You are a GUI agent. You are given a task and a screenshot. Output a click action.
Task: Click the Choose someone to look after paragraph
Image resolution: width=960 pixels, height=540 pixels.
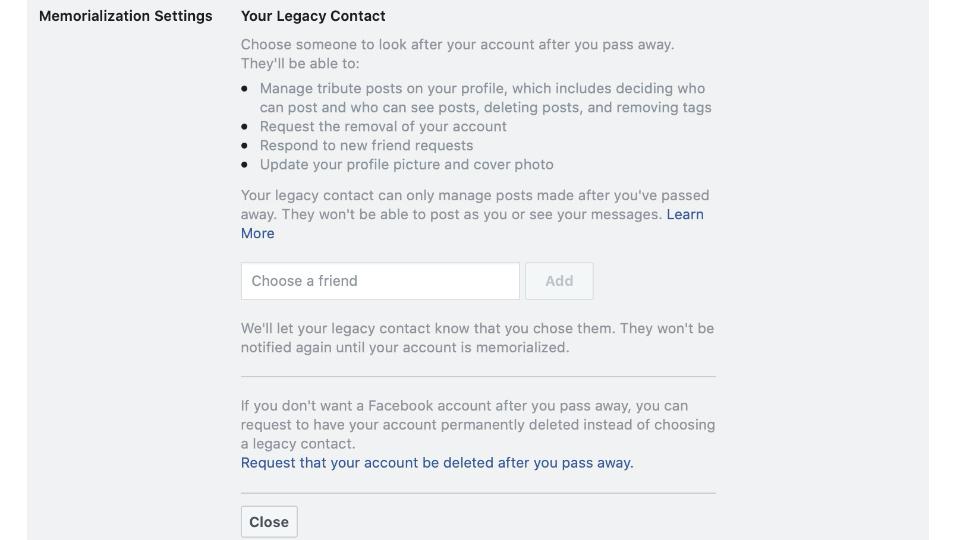(x=457, y=54)
